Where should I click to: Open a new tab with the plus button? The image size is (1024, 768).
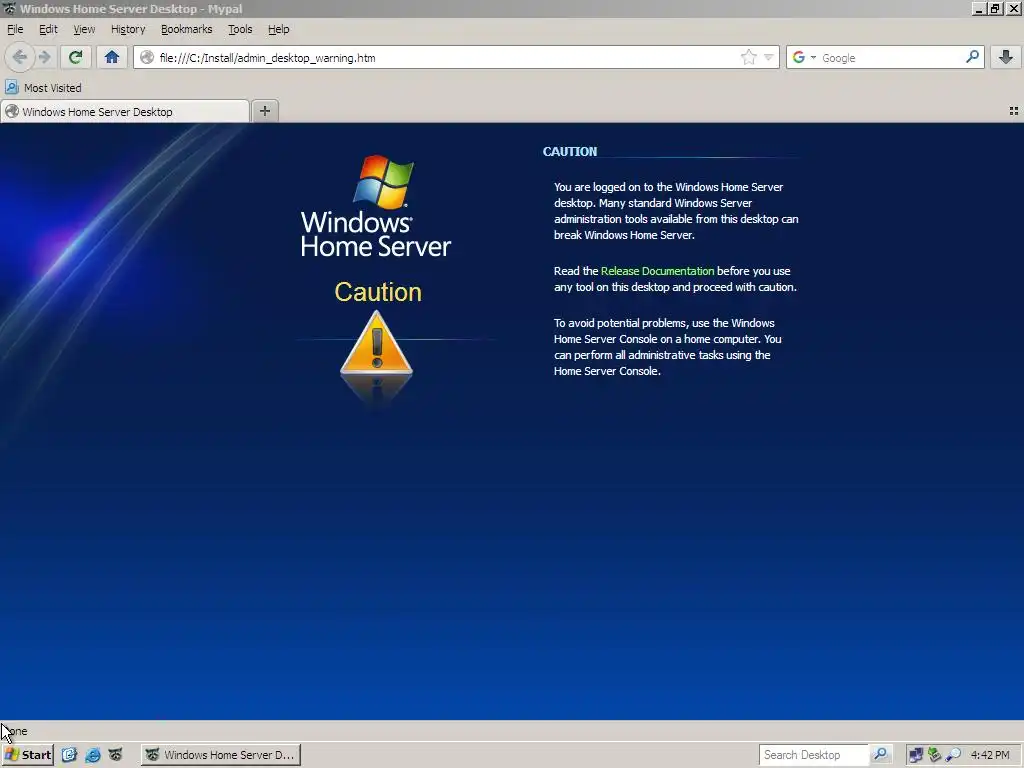(264, 111)
